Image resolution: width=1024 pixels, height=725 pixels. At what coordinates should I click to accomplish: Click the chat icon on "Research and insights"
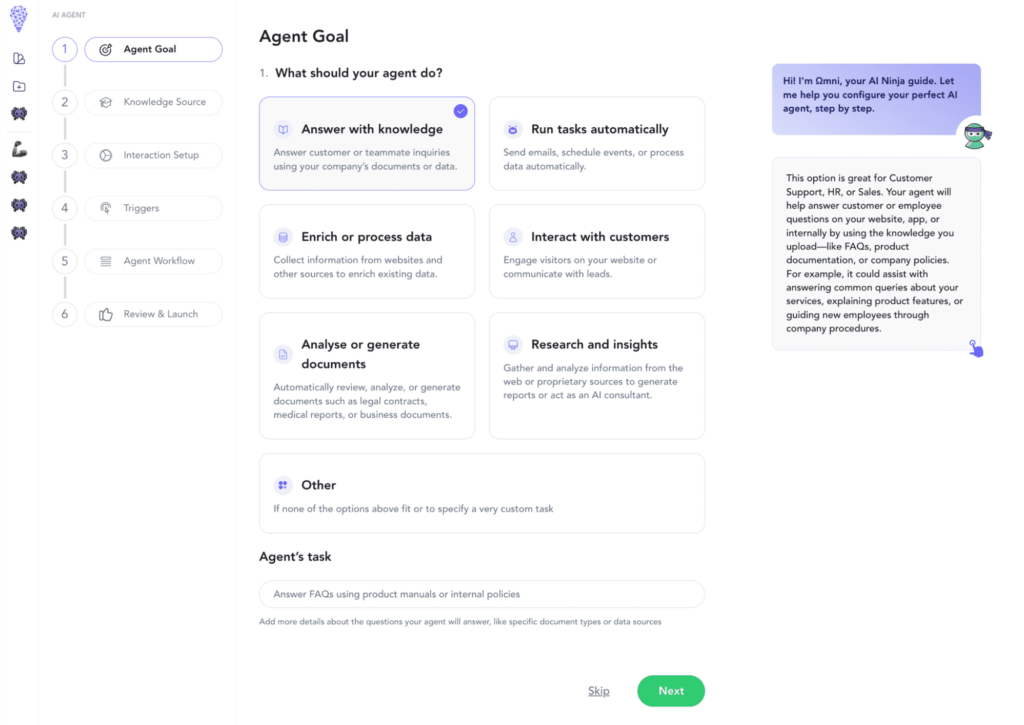tap(513, 345)
